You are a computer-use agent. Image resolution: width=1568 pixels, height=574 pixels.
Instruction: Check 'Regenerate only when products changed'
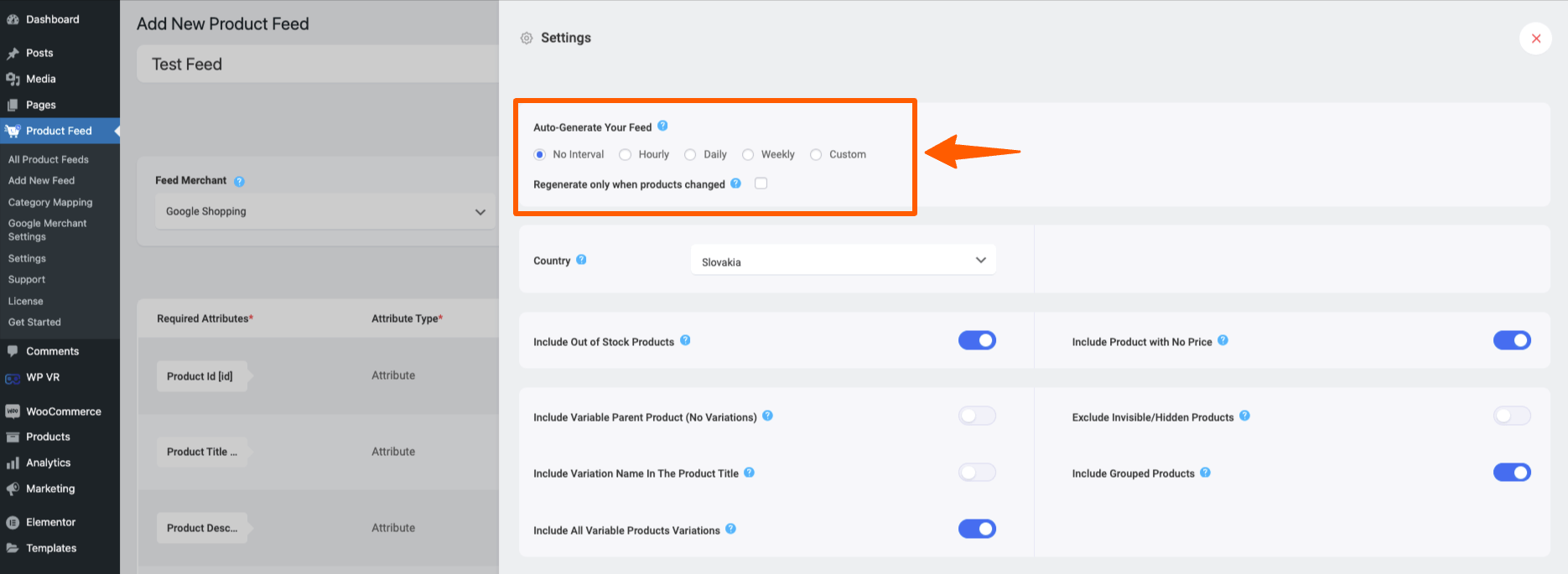761,183
